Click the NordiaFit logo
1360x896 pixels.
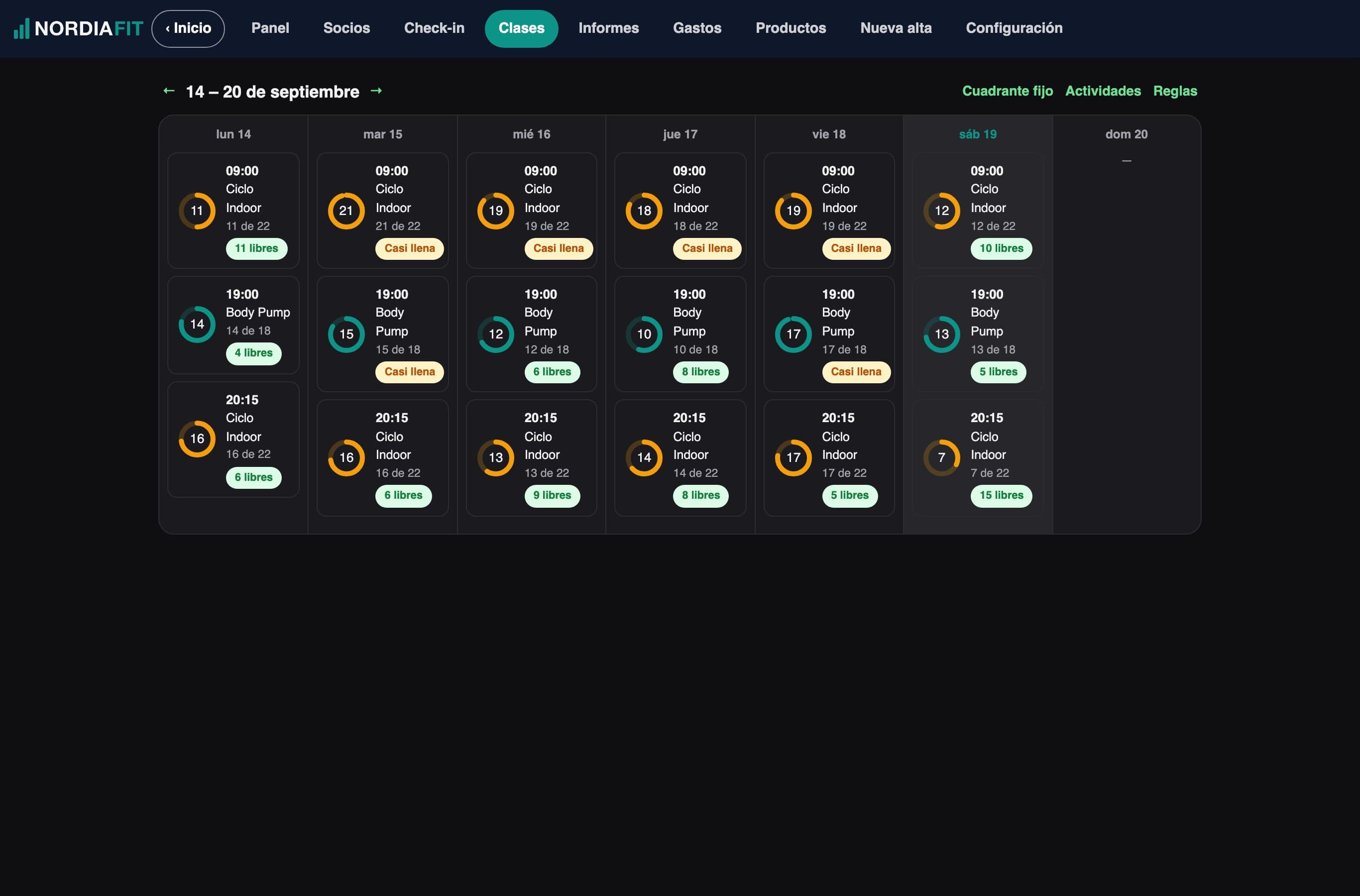pos(78,28)
